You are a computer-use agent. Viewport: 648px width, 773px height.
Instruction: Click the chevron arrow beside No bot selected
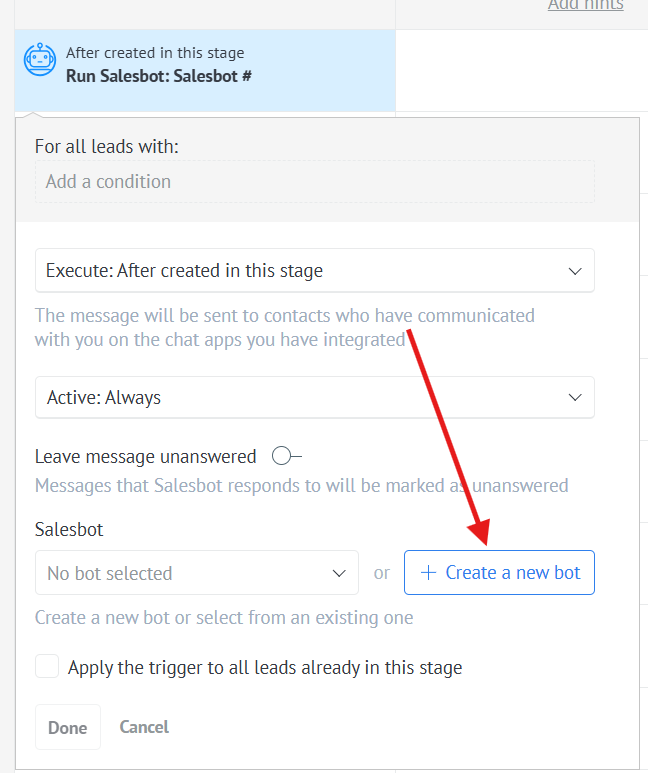click(338, 573)
